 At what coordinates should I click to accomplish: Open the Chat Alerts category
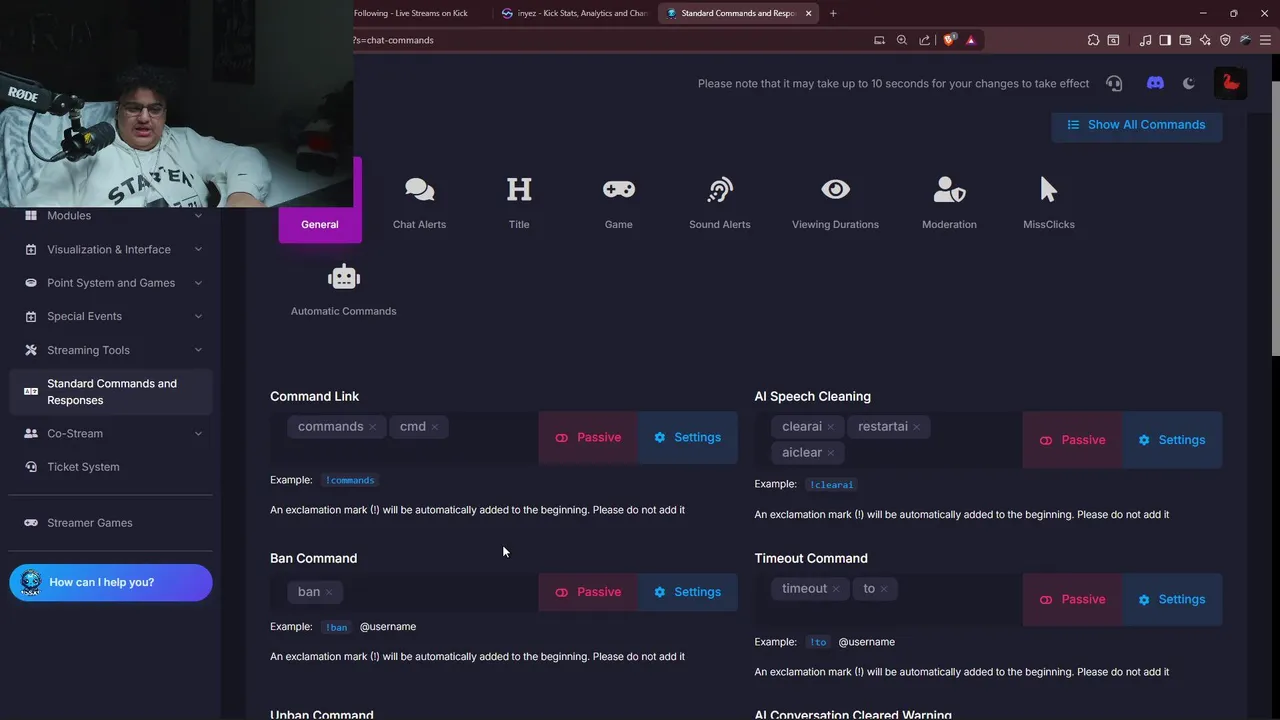point(419,203)
